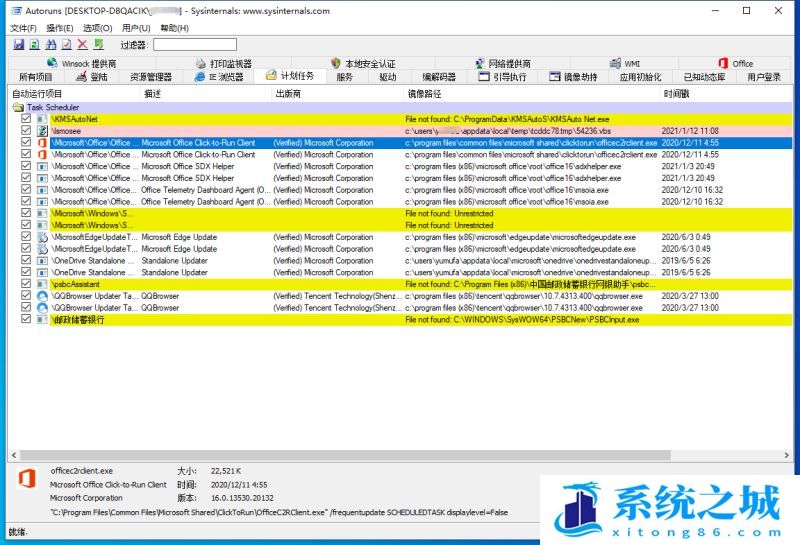
Task: Click the Refresh toolbar icon
Action: pyautogui.click(x=35, y=44)
